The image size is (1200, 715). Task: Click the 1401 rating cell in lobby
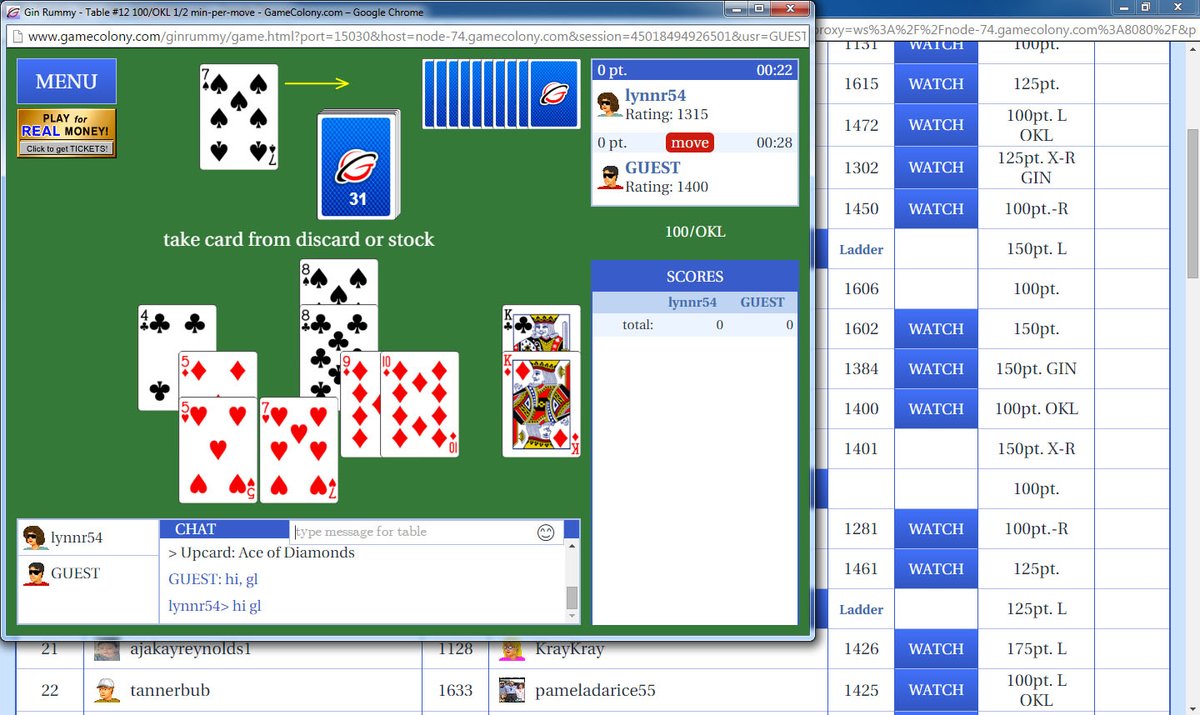pyautogui.click(x=861, y=449)
